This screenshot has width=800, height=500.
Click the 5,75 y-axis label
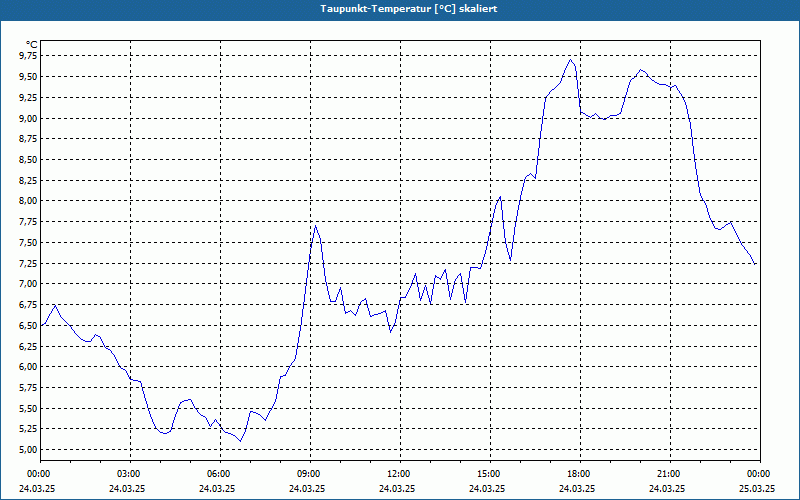(29, 388)
